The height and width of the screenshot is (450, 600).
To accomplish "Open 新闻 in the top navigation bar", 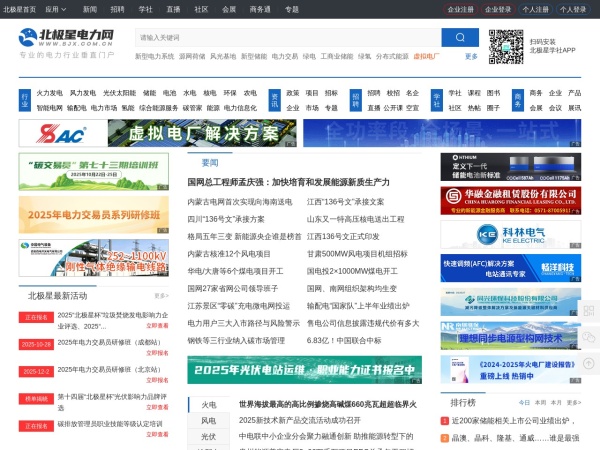I will point(90,9).
